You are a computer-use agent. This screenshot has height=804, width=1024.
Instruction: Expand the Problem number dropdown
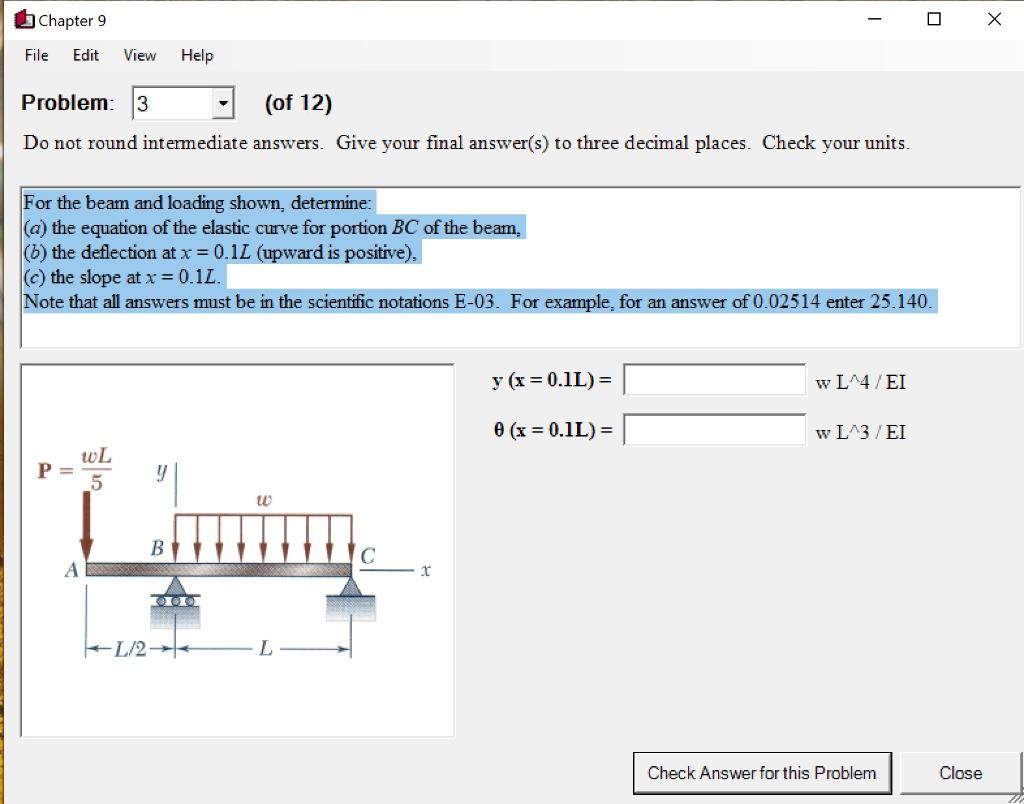[222, 103]
